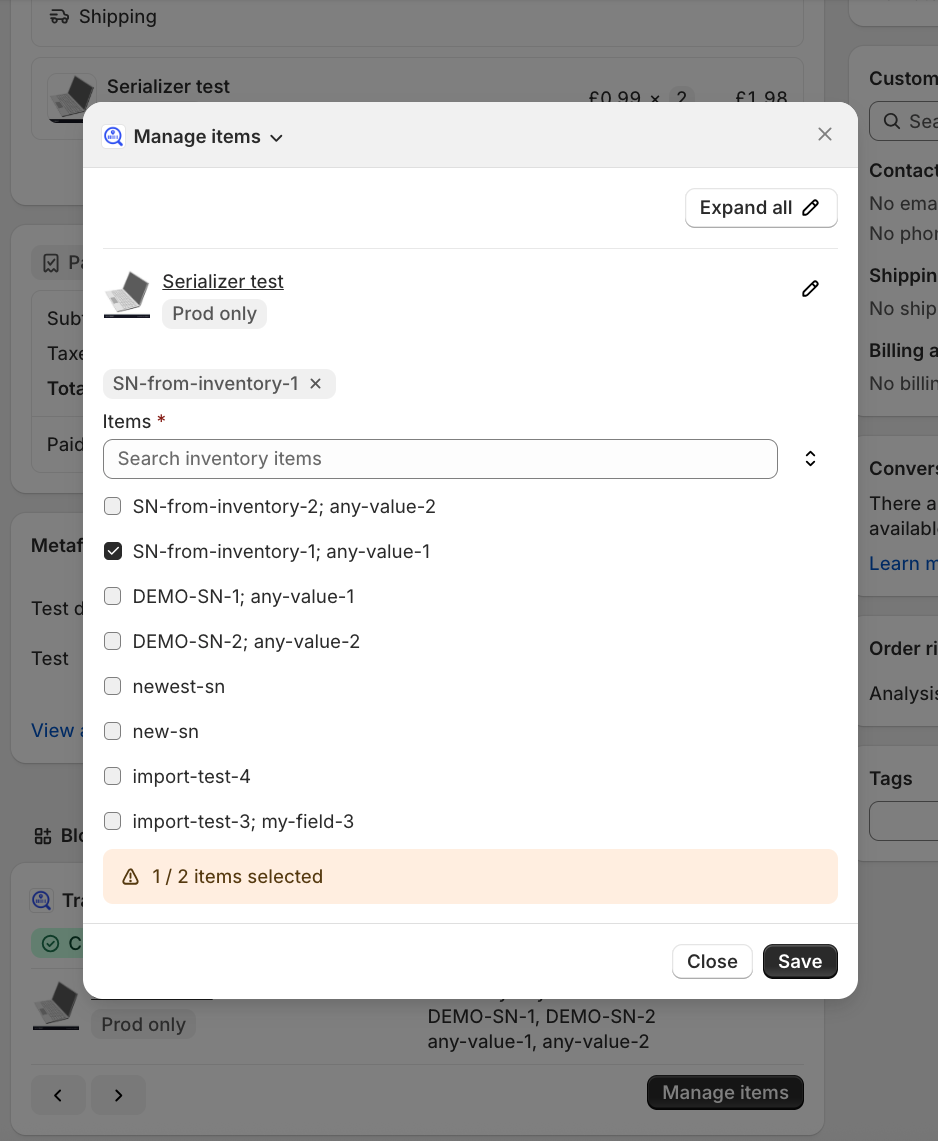Toggle the items list up-down selector arrows

(810, 459)
